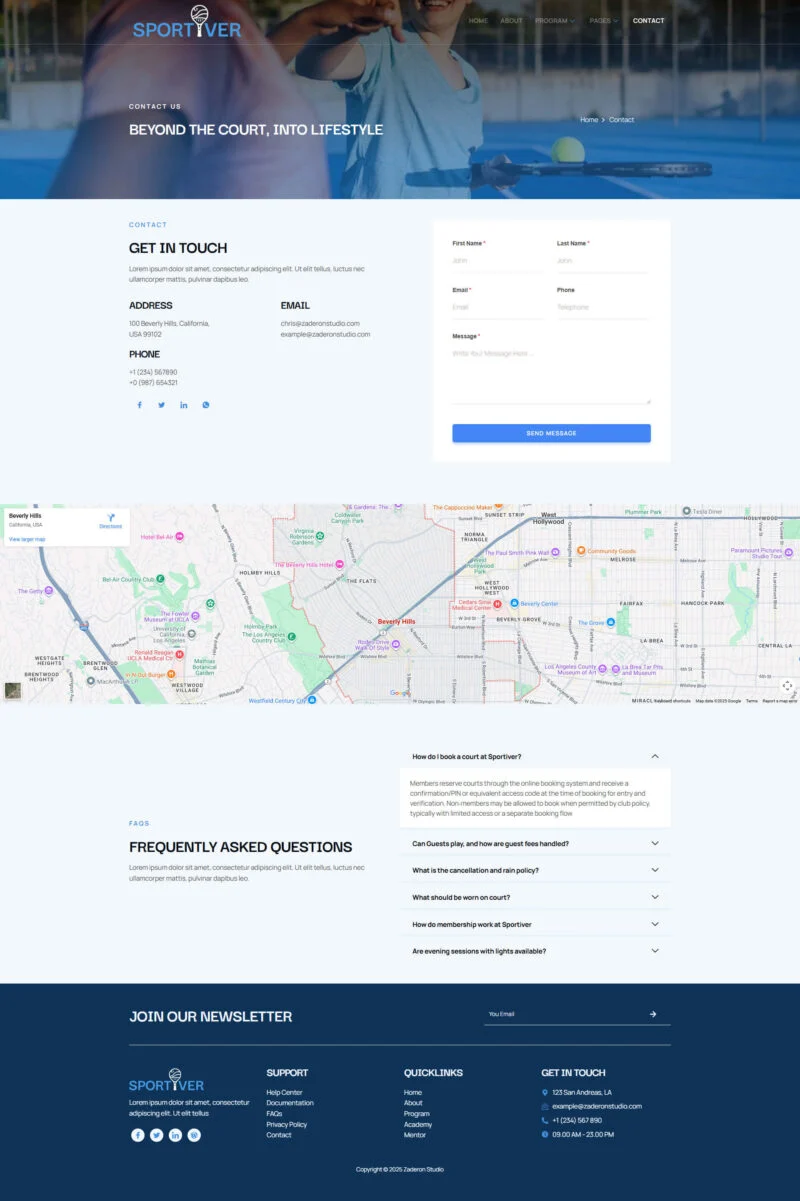This screenshot has height=1201, width=800.
Task: Open About in the top navigation
Action: (x=511, y=21)
